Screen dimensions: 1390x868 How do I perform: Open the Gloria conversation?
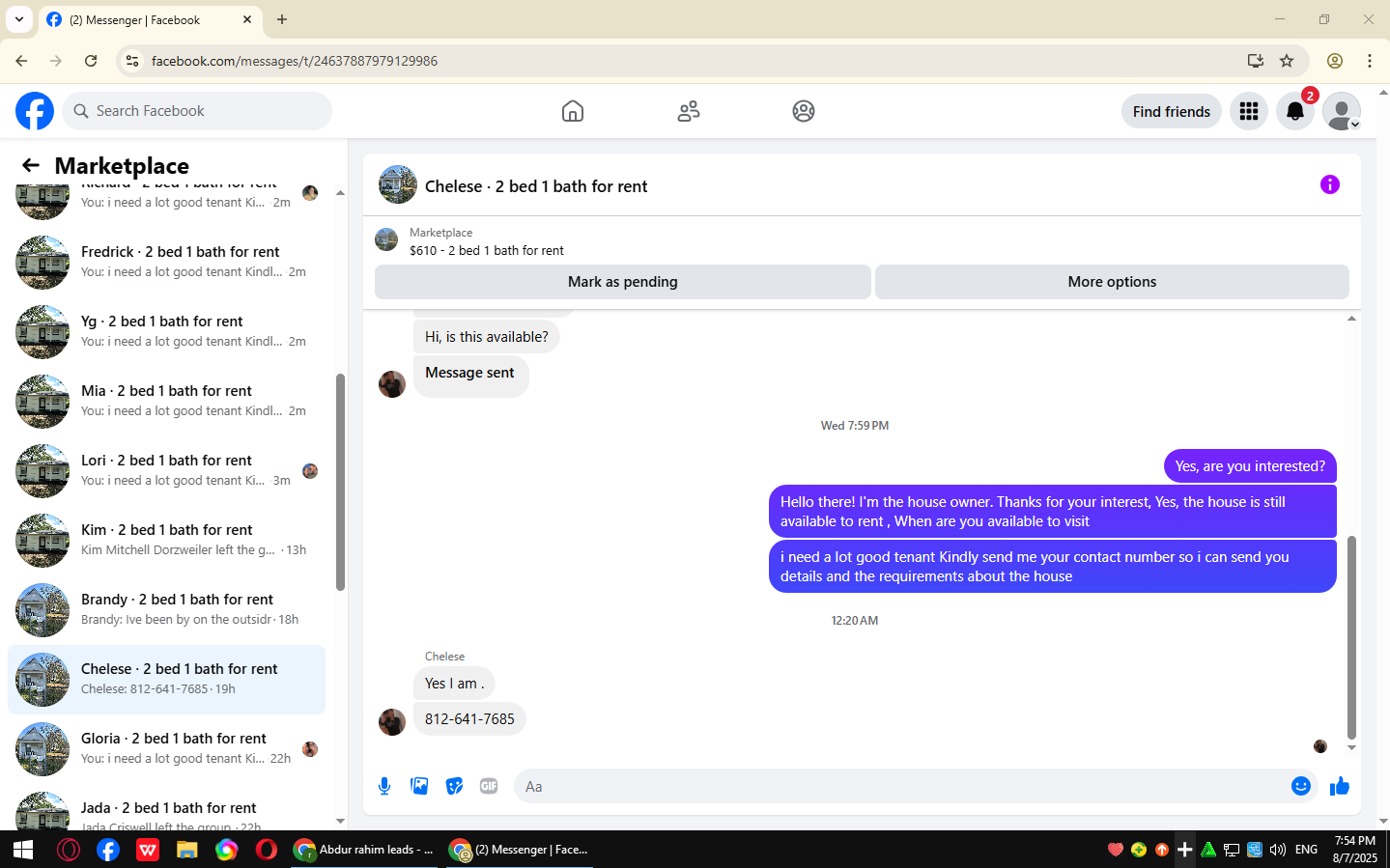[x=166, y=749]
